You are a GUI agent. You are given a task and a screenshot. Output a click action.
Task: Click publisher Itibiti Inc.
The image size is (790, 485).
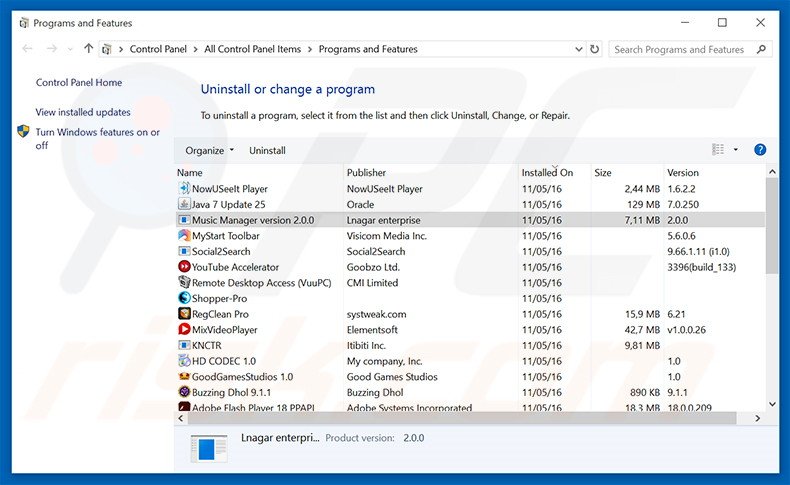pyautogui.click(x=366, y=345)
